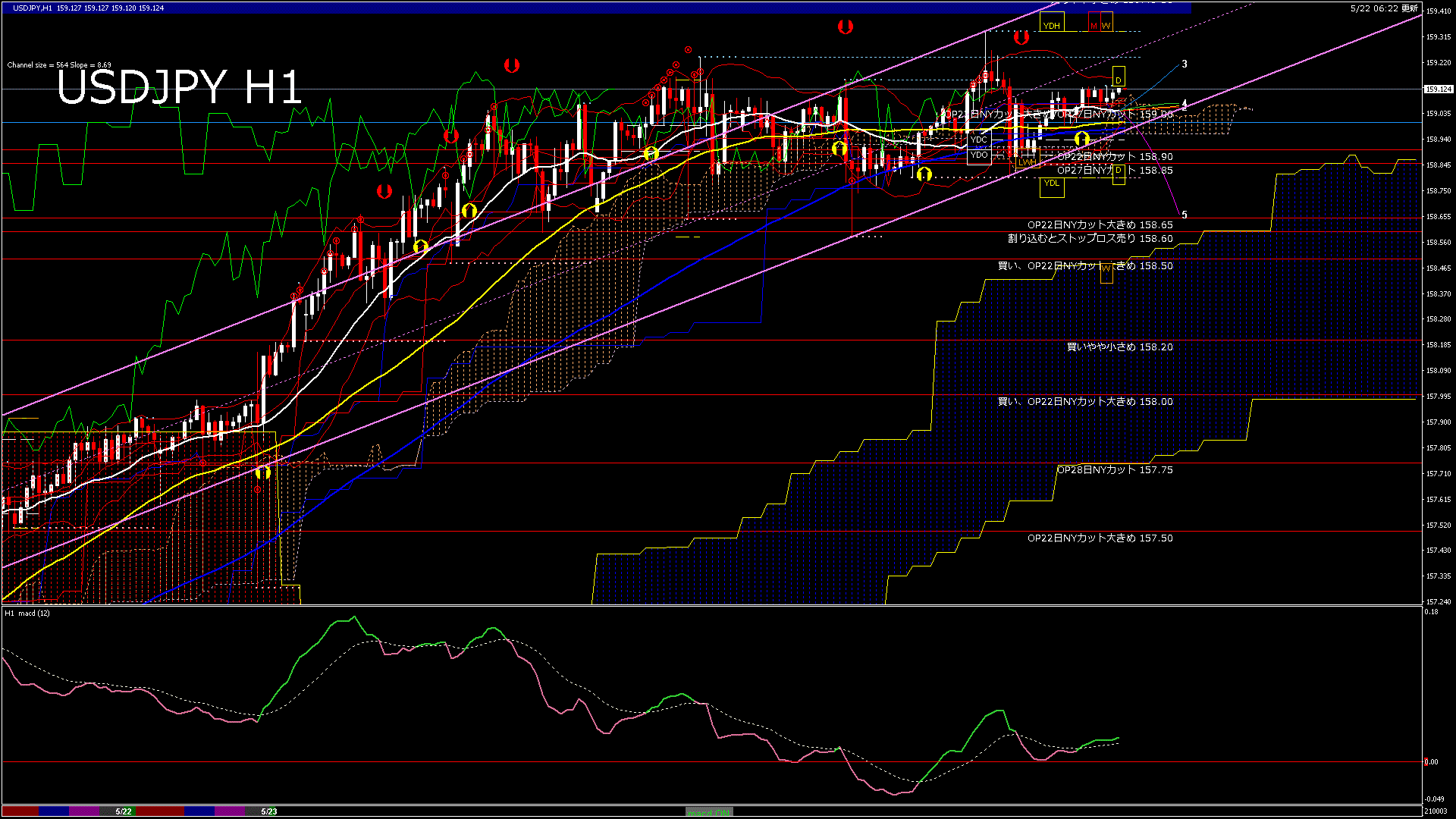The height and width of the screenshot is (819, 1456).
Task: Click the 210003 number at bottom right
Action: coord(1437,811)
